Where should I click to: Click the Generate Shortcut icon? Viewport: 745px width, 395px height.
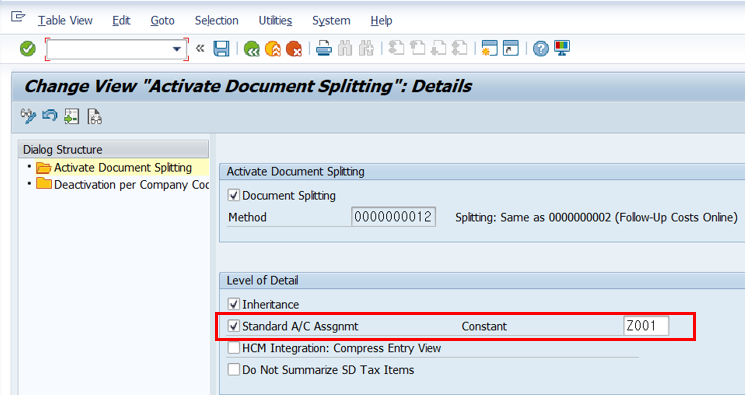(x=511, y=48)
